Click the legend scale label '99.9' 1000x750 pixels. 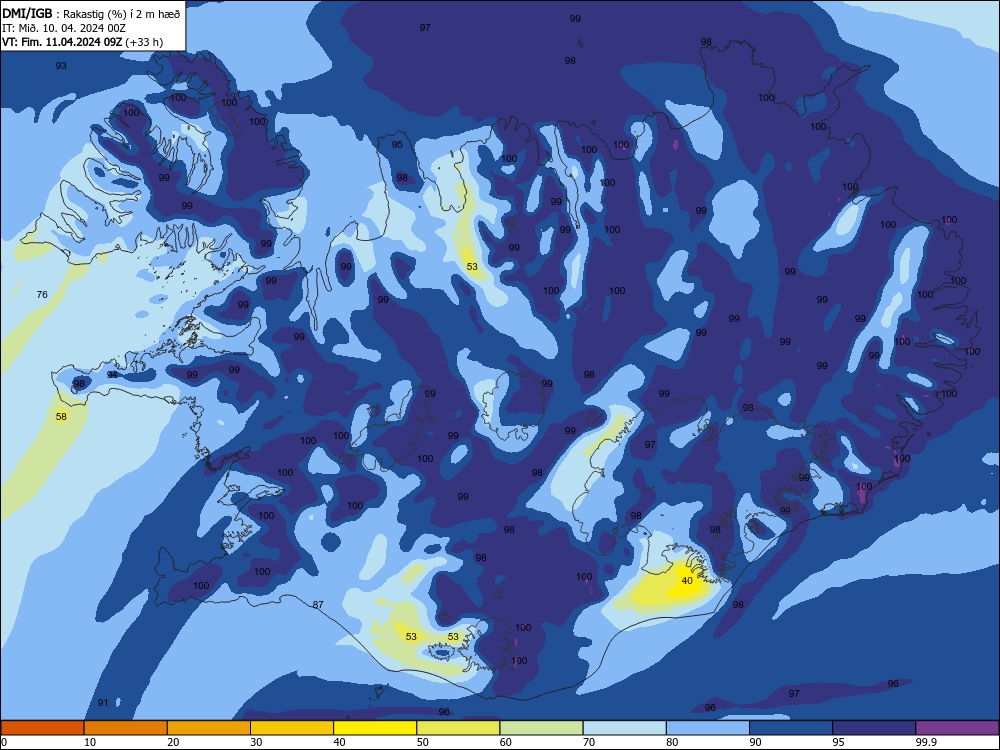[926, 742]
